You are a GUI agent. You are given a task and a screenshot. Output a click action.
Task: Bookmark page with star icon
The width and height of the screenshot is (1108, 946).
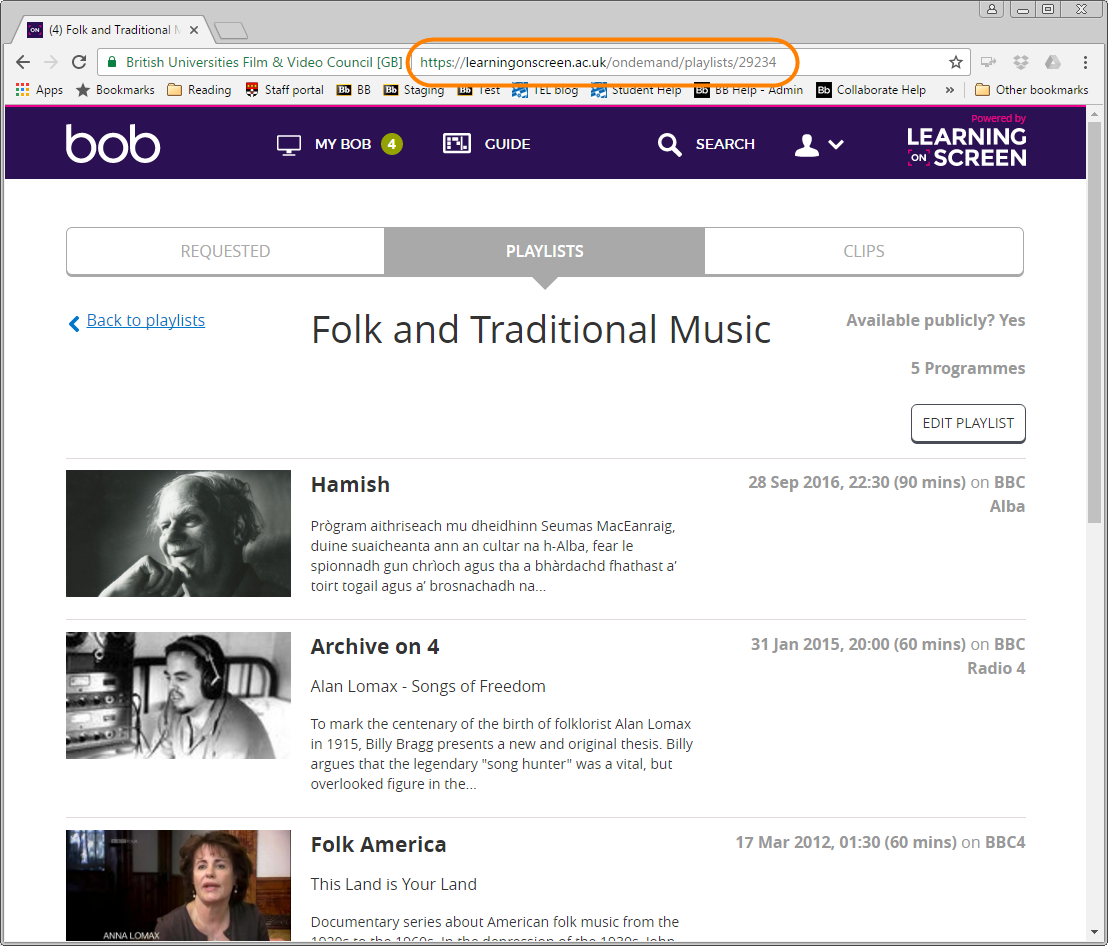click(956, 62)
